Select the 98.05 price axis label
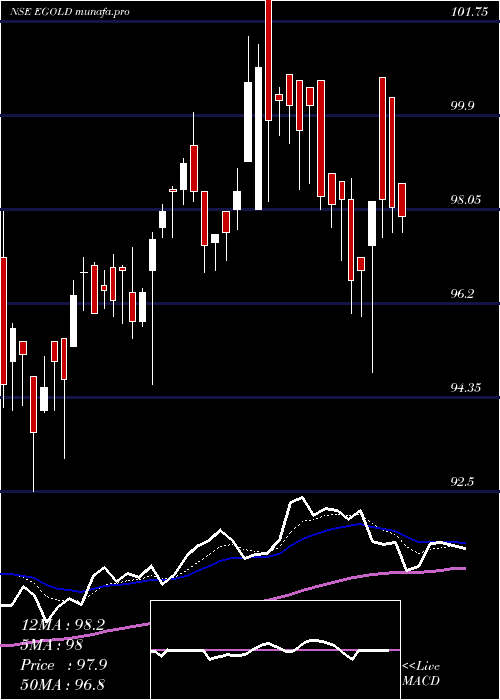500x700 pixels. pyautogui.click(x=467, y=200)
